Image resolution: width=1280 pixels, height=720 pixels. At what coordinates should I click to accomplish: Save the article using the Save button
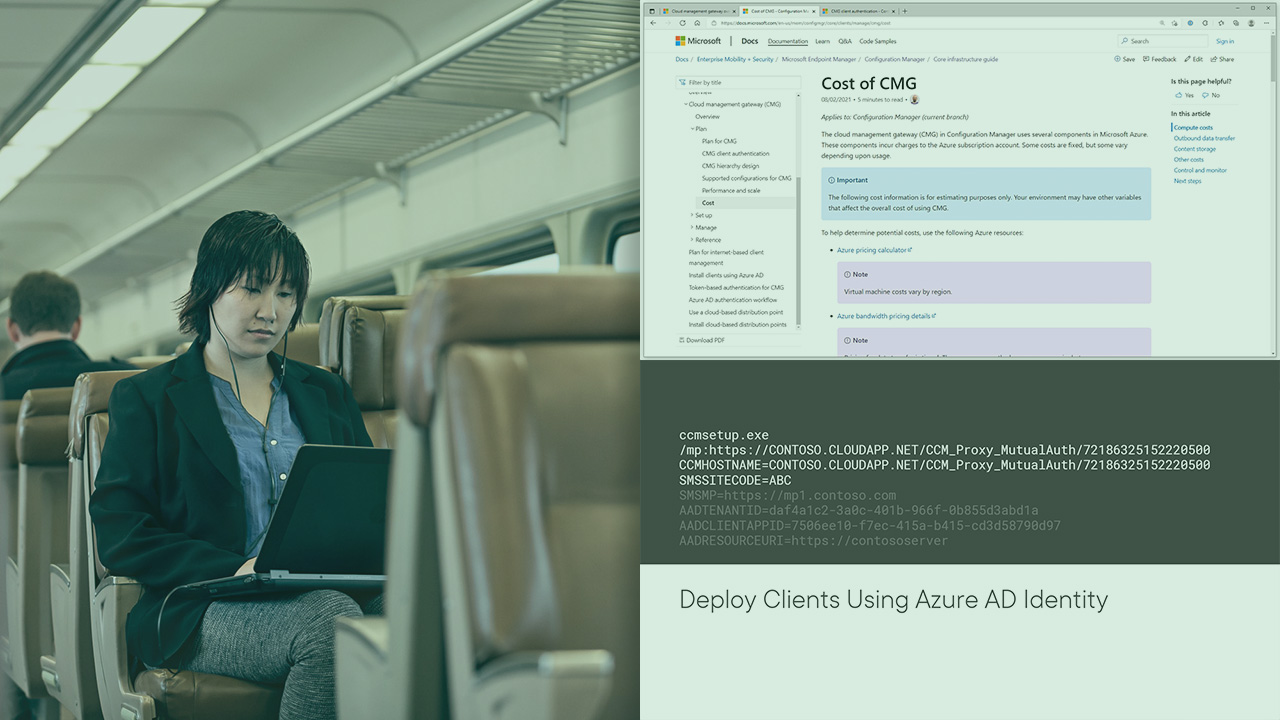(1125, 59)
